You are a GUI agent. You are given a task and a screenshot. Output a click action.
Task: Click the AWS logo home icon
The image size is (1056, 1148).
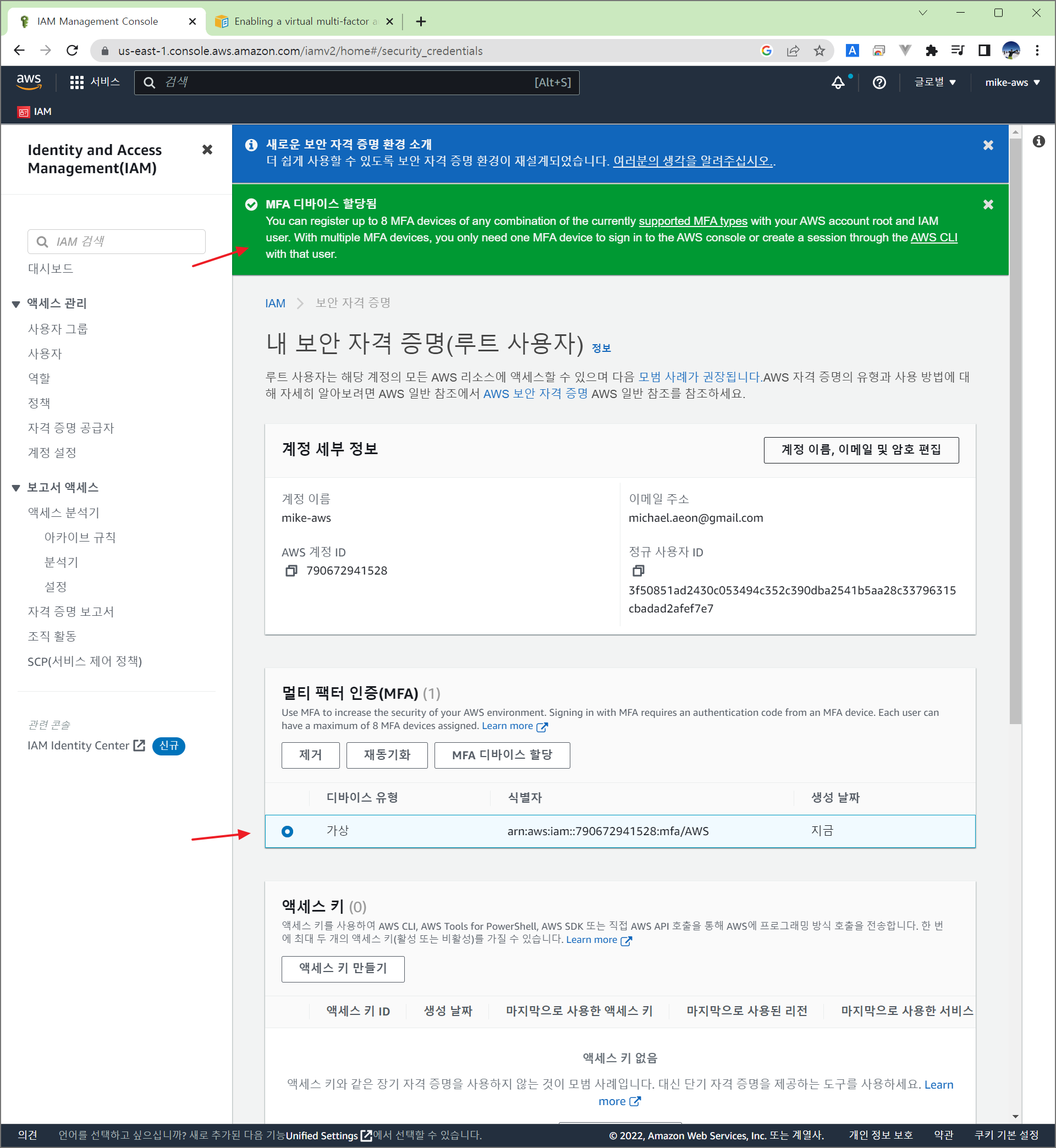(x=29, y=82)
